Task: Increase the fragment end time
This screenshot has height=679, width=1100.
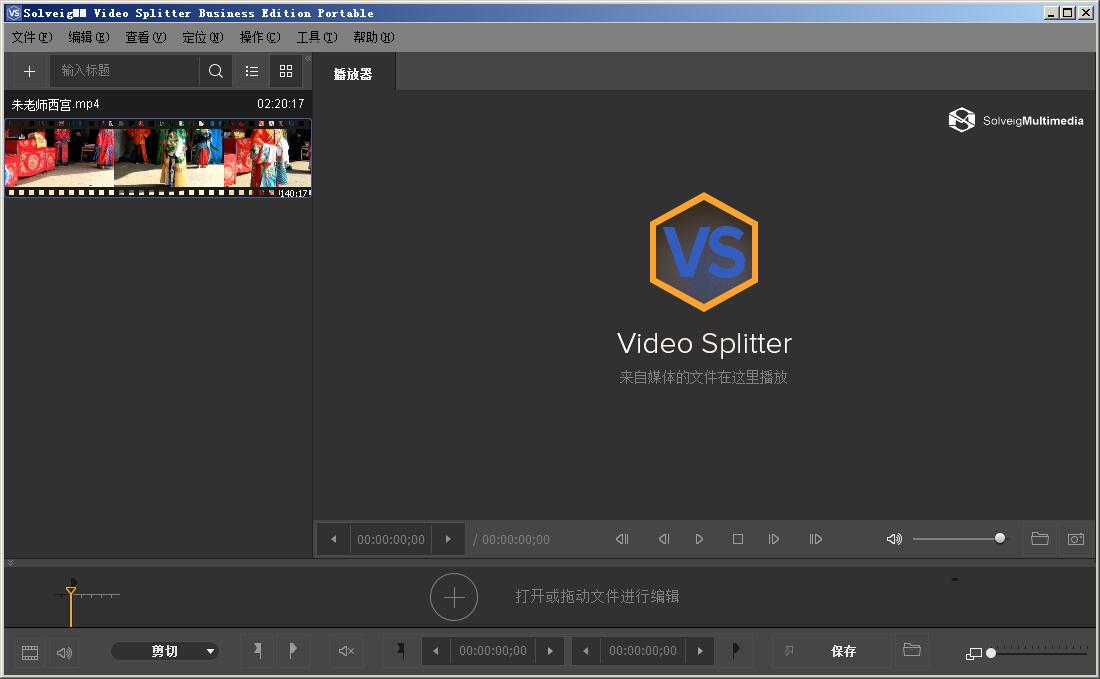Action: point(700,651)
